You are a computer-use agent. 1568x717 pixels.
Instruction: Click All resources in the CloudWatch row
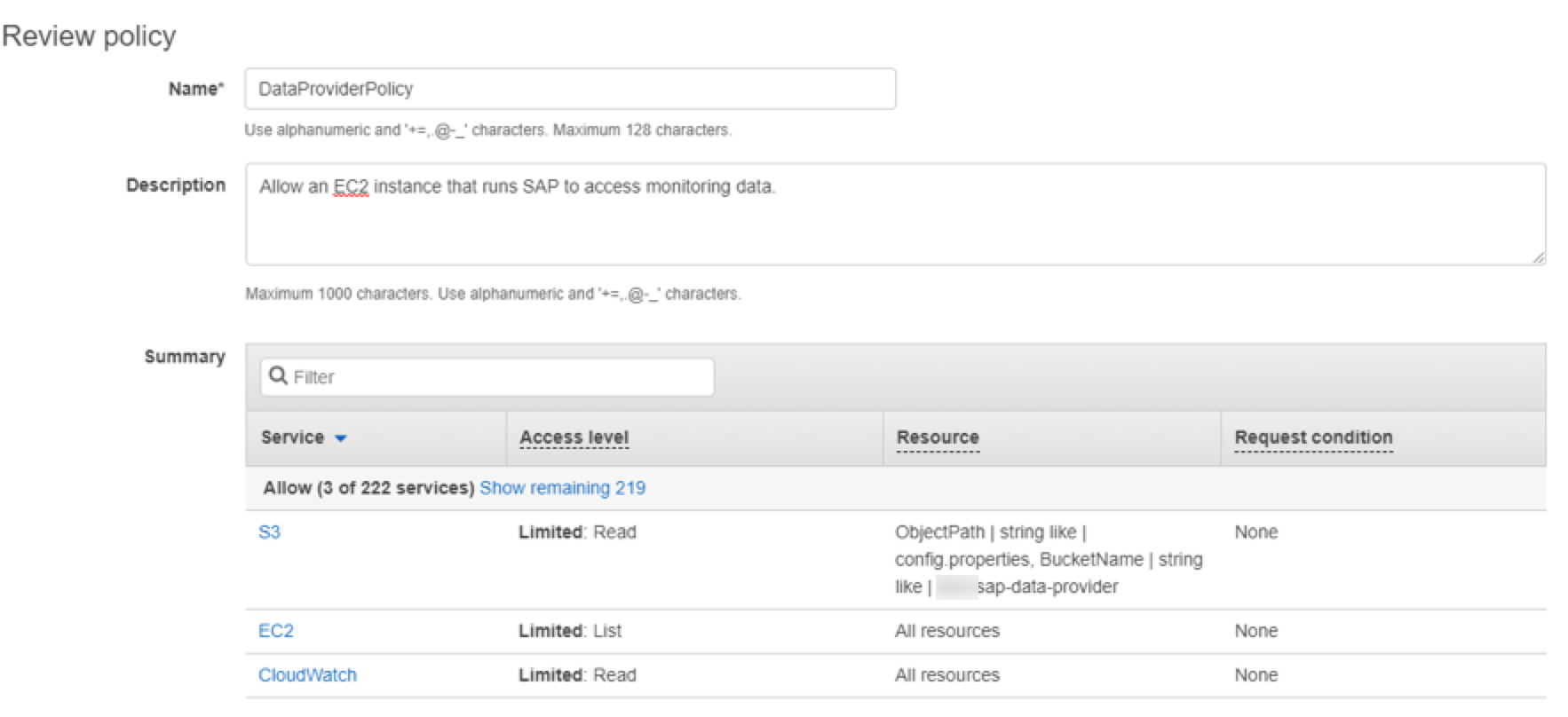pos(946,675)
